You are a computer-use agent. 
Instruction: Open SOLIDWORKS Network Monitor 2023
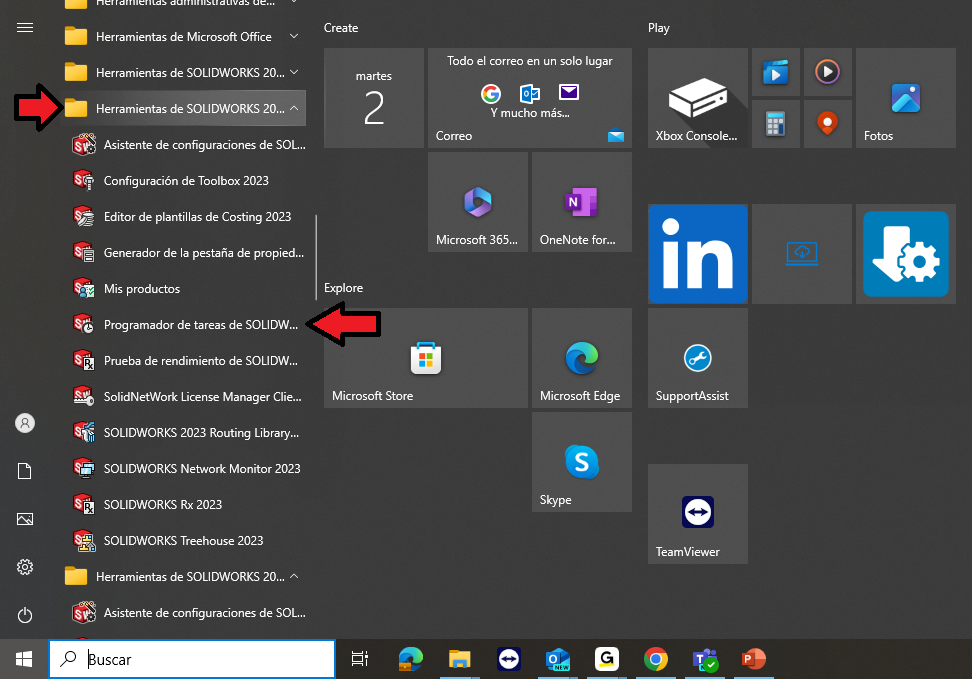(185, 468)
